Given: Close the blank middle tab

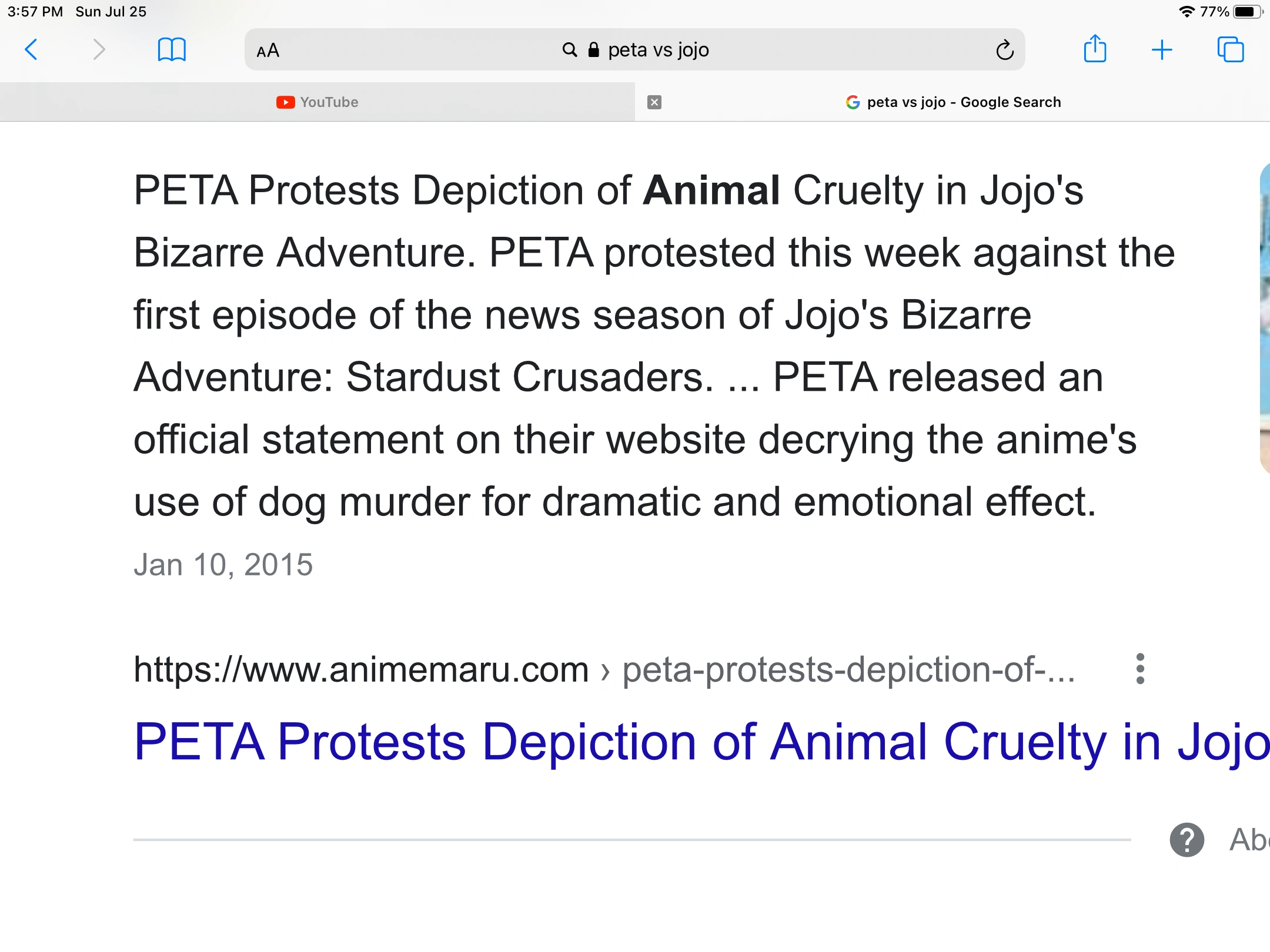Looking at the screenshot, I should click(x=655, y=102).
